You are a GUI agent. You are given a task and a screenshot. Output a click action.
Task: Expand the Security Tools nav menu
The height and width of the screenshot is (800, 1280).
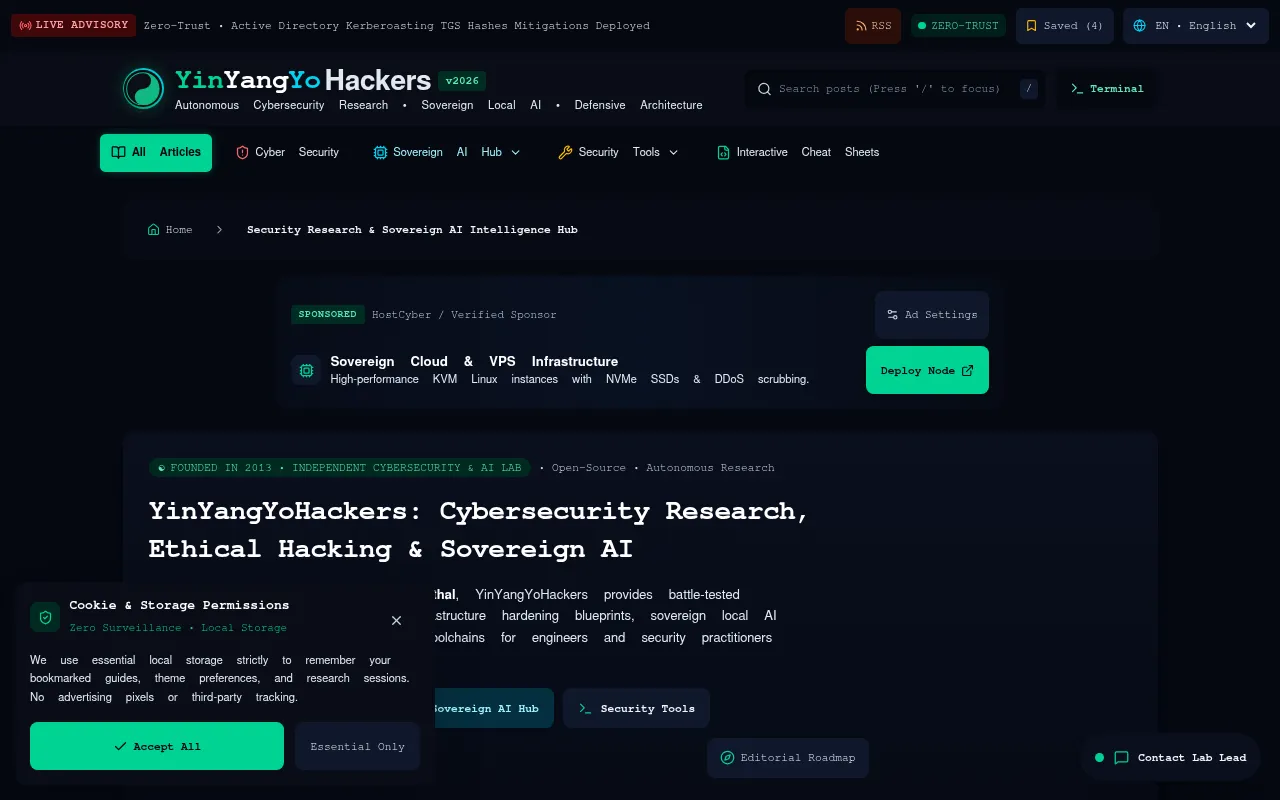coord(618,153)
